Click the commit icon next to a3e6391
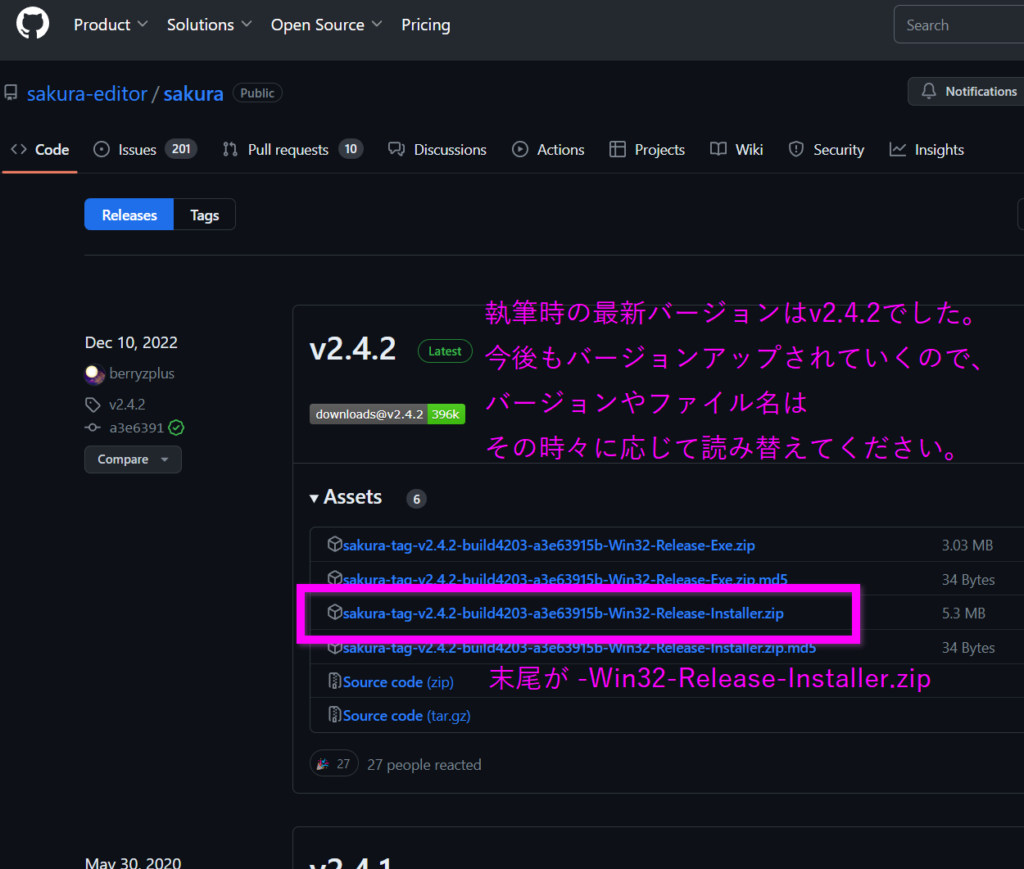The width and height of the screenshot is (1024, 869). (x=93, y=428)
